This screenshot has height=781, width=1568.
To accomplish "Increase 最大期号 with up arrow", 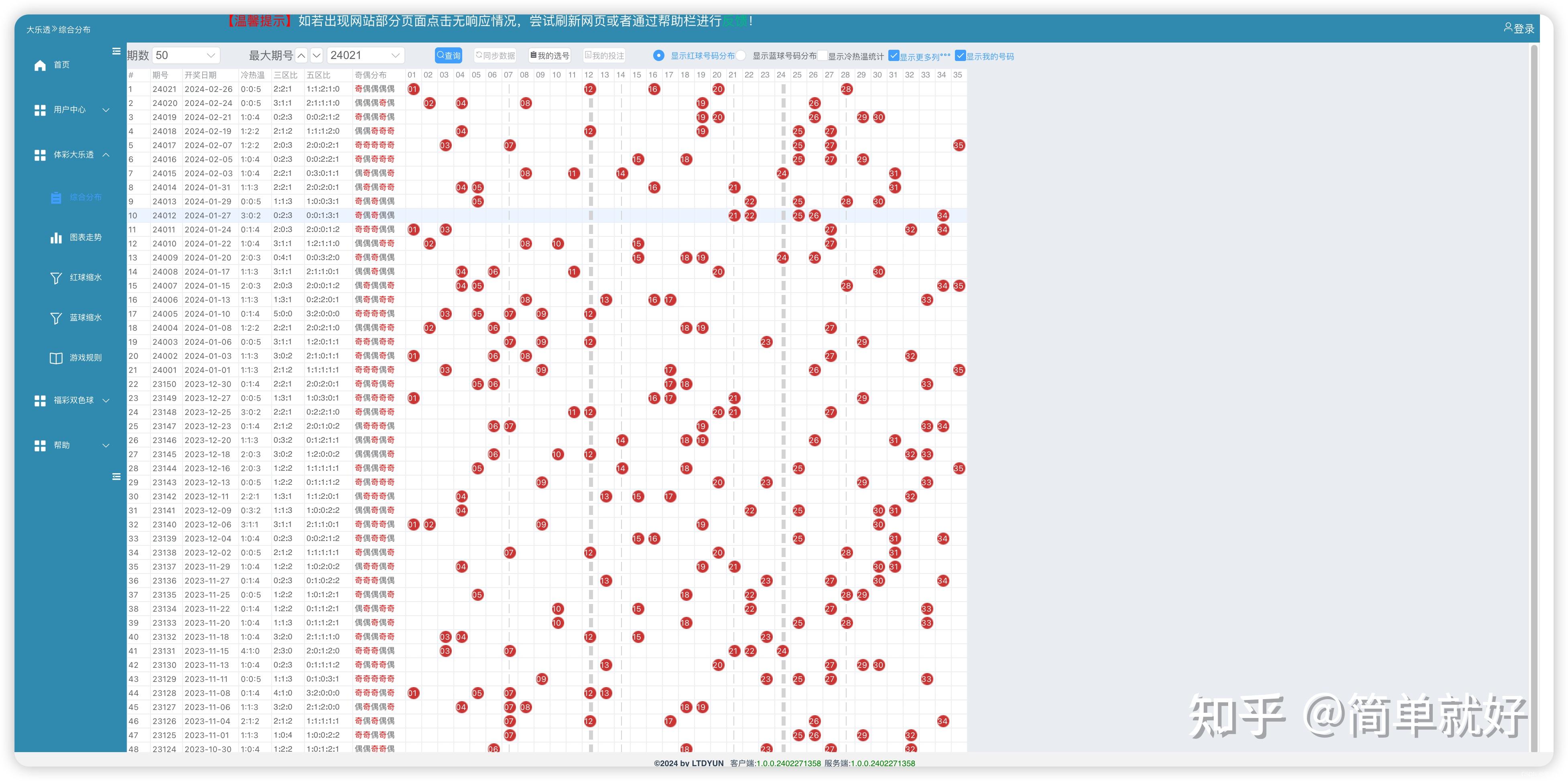I will (x=301, y=55).
